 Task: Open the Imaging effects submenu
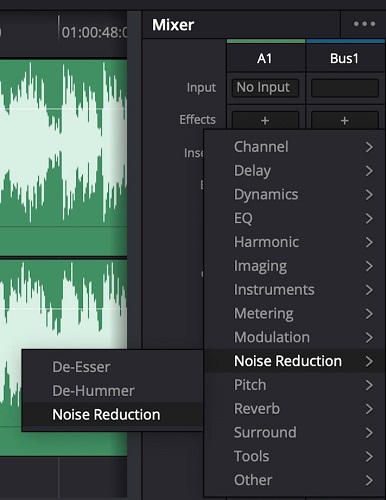tap(294, 266)
